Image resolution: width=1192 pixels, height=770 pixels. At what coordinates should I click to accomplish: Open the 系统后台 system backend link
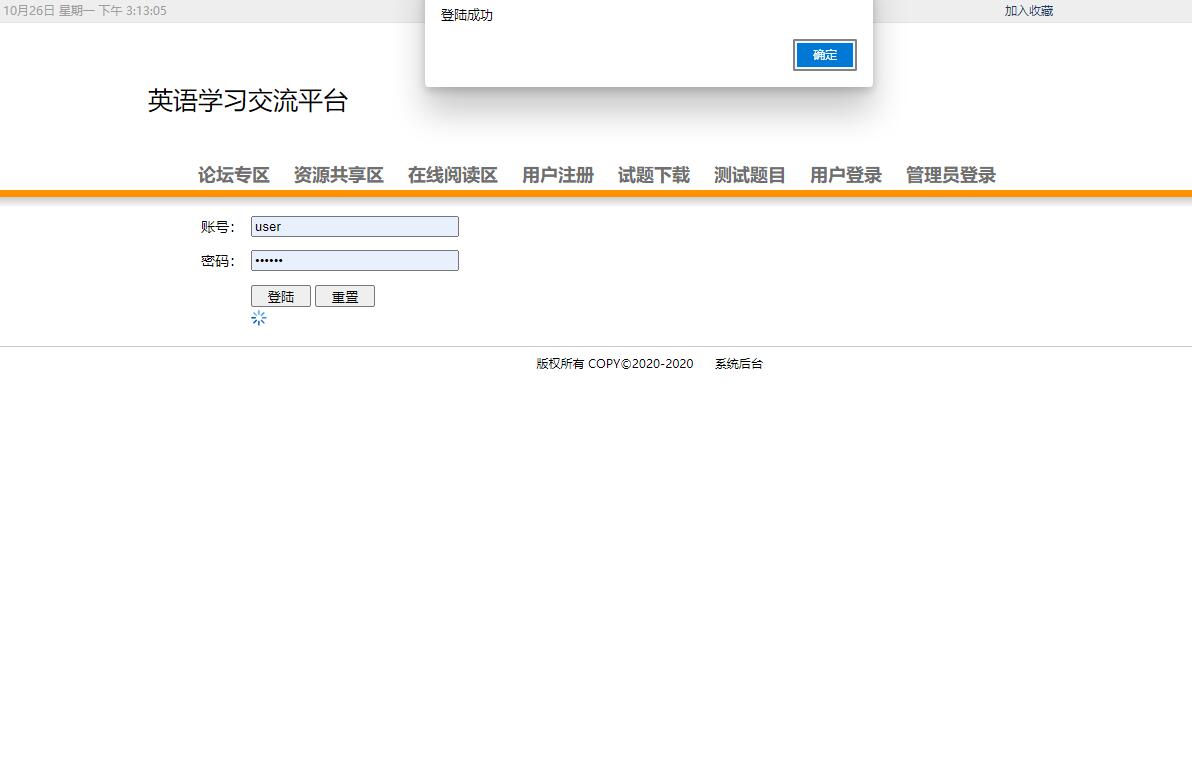coord(738,363)
